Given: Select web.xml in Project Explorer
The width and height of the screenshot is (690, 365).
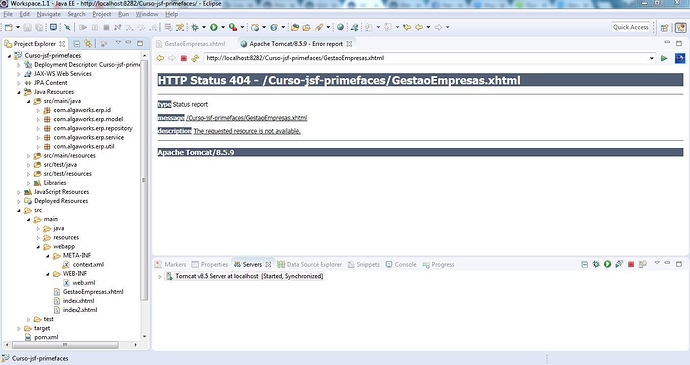Looking at the screenshot, I should pos(79,283).
